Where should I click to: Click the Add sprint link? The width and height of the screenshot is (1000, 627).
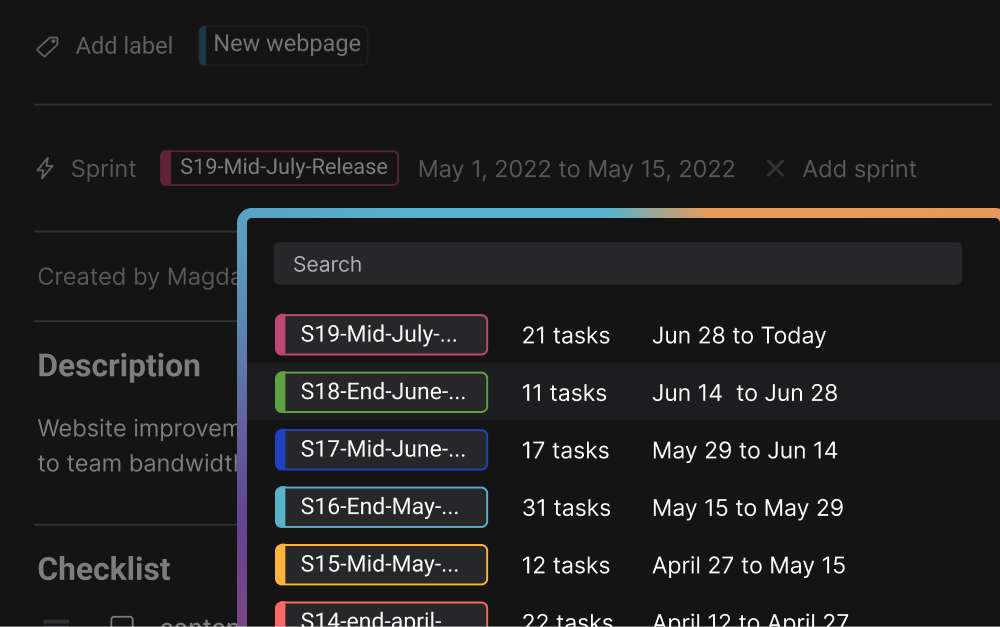tap(858, 169)
